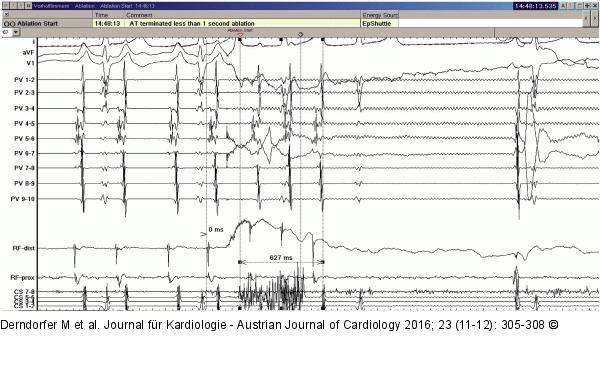Select the CS 7-8 channel label
The height and width of the screenshot is (374, 600).
point(24,292)
